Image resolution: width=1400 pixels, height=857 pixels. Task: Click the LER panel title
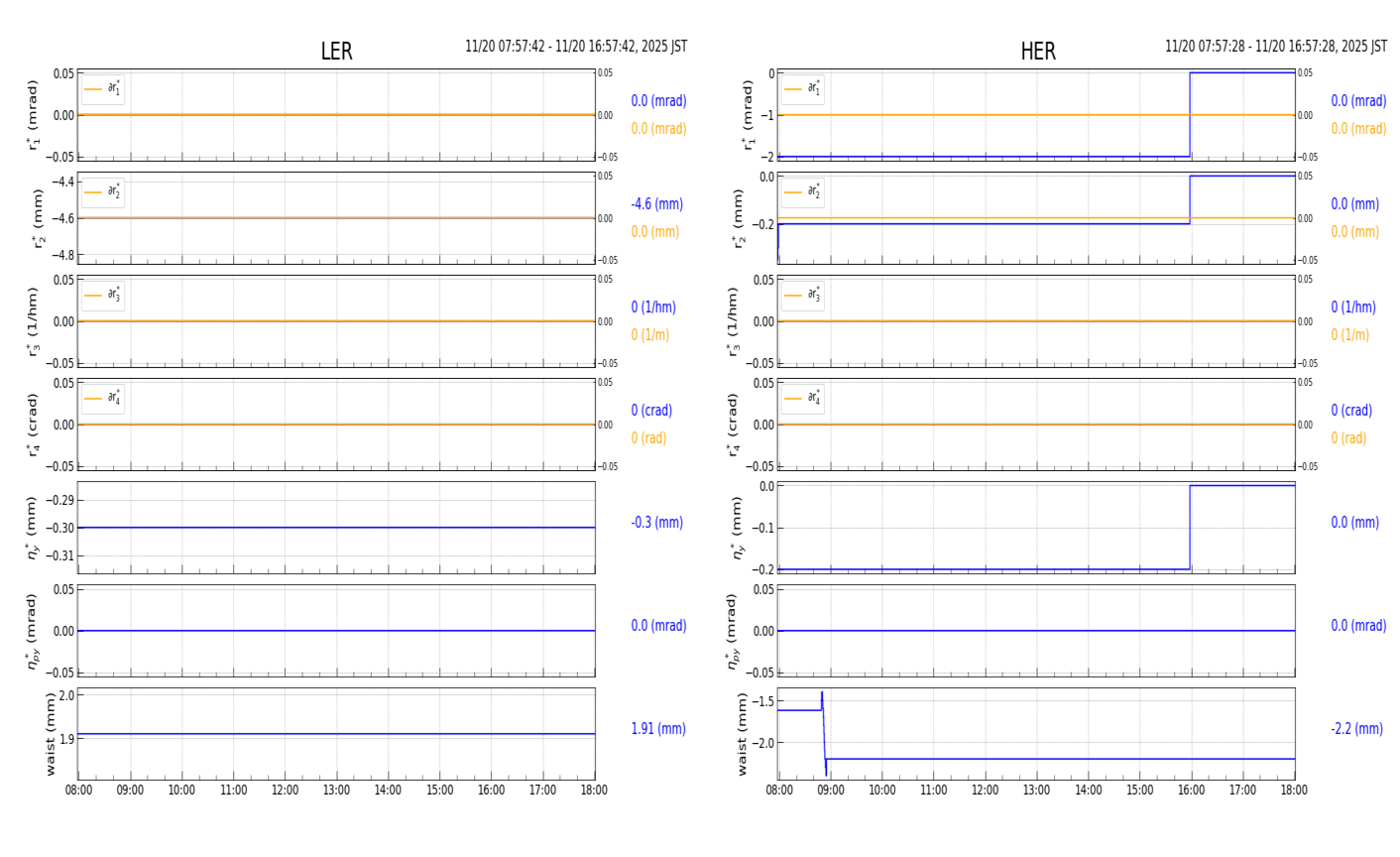[336, 52]
